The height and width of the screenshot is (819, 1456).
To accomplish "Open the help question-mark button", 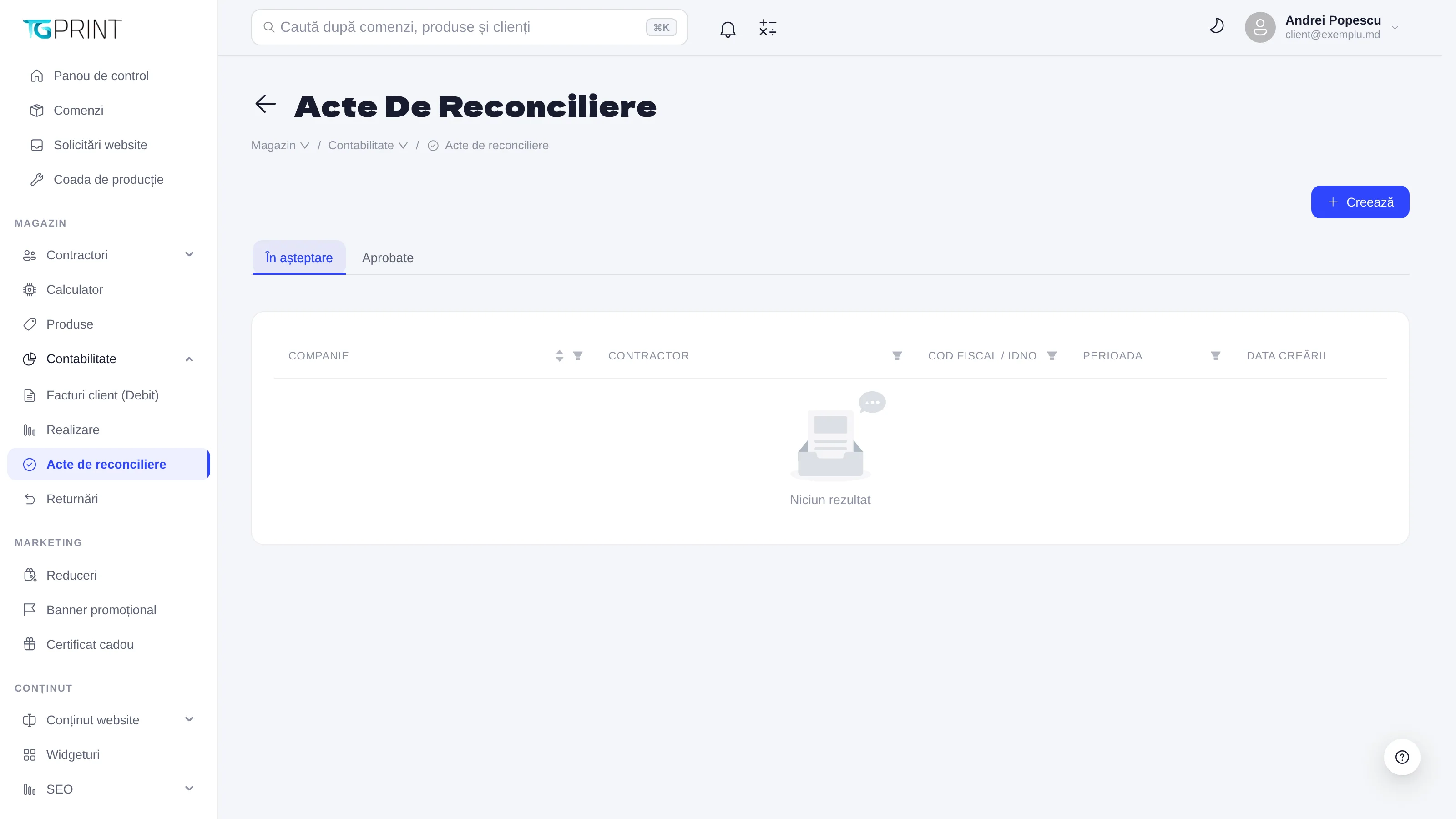I will coord(1402,757).
